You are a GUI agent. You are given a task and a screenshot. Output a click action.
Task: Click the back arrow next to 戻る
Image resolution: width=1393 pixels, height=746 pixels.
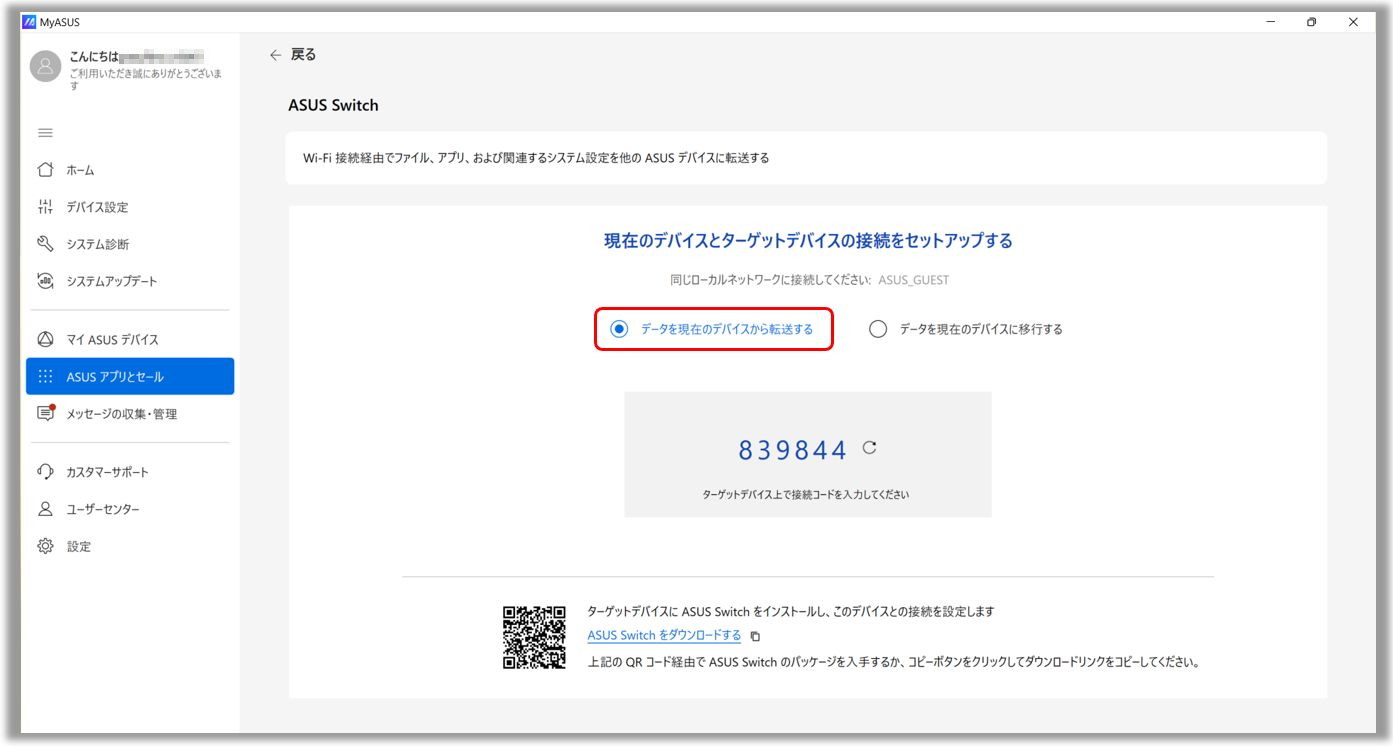click(x=276, y=55)
